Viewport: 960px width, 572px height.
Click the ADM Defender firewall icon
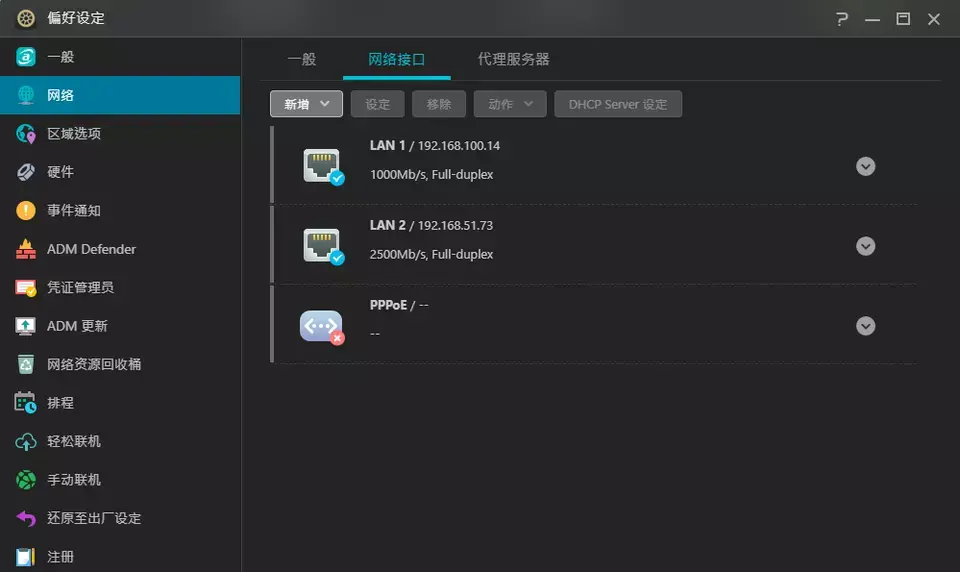pyautogui.click(x=26, y=249)
